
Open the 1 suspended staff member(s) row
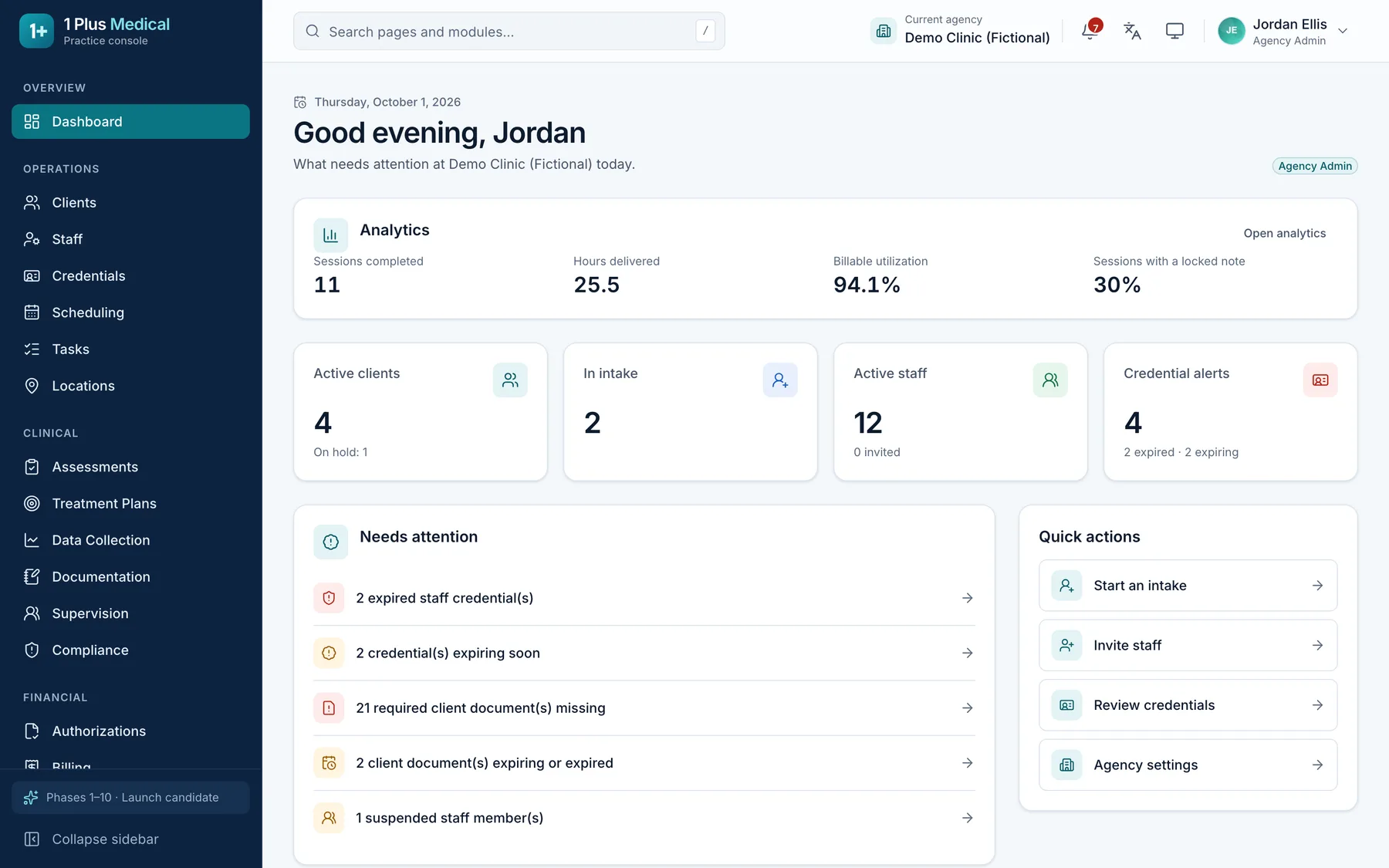(x=644, y=818)
